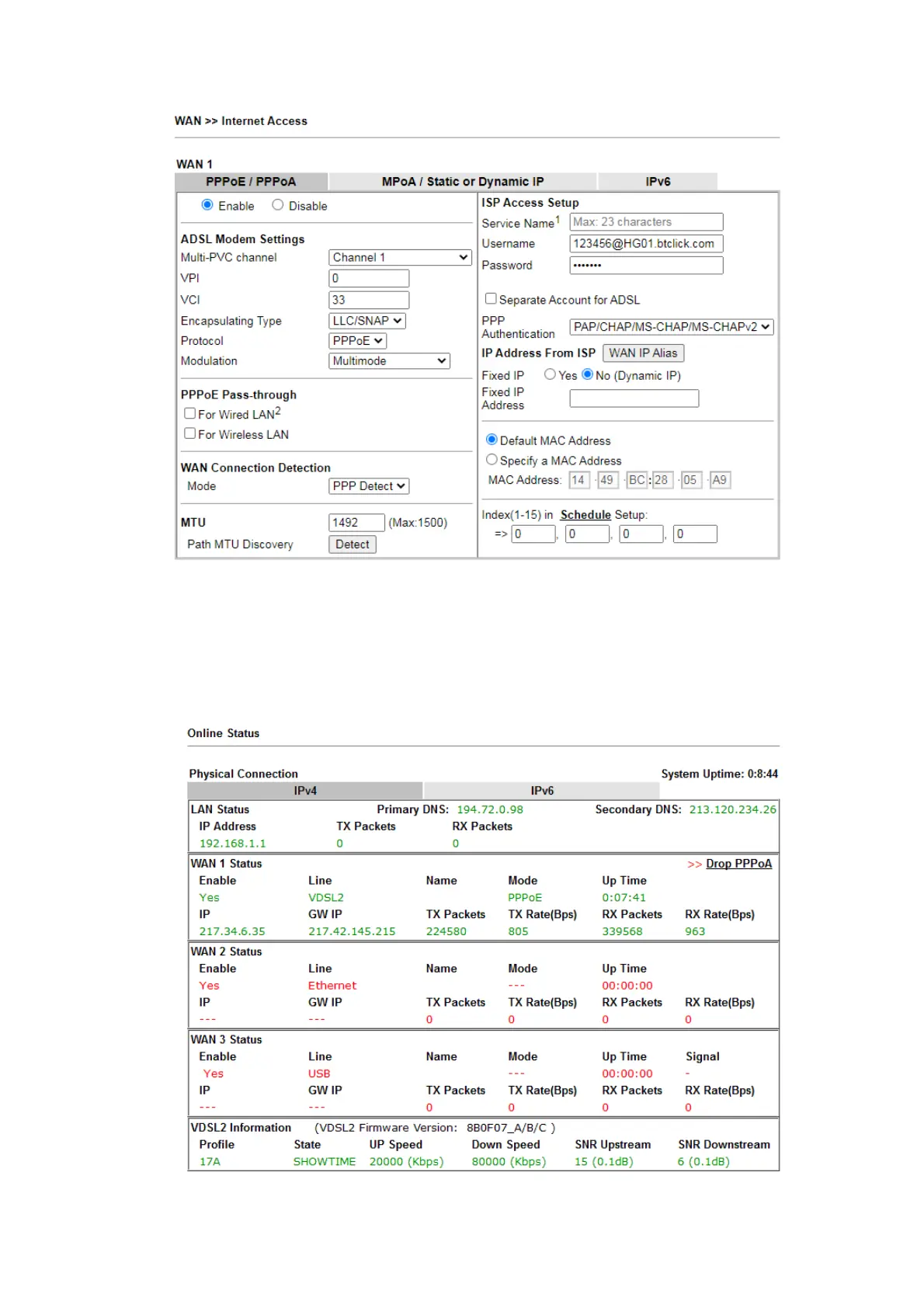Click the Password input field

click(646, 266)
